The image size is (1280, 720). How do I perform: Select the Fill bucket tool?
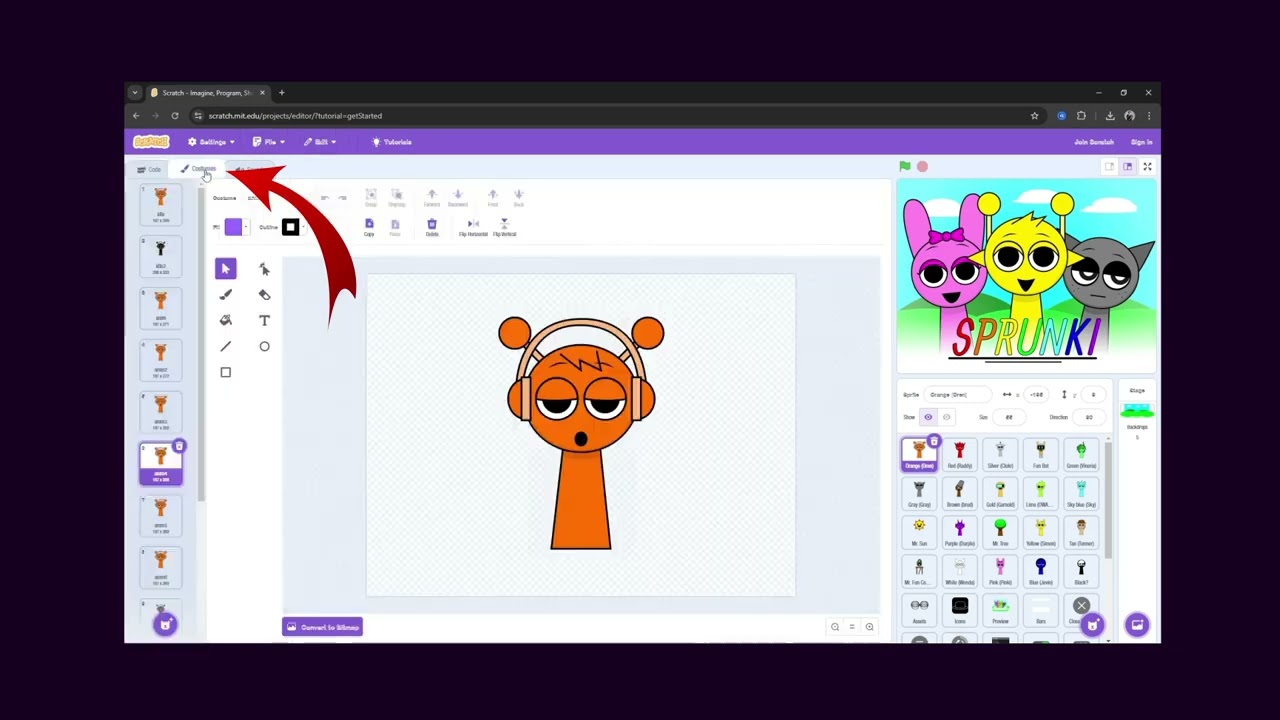225,321
